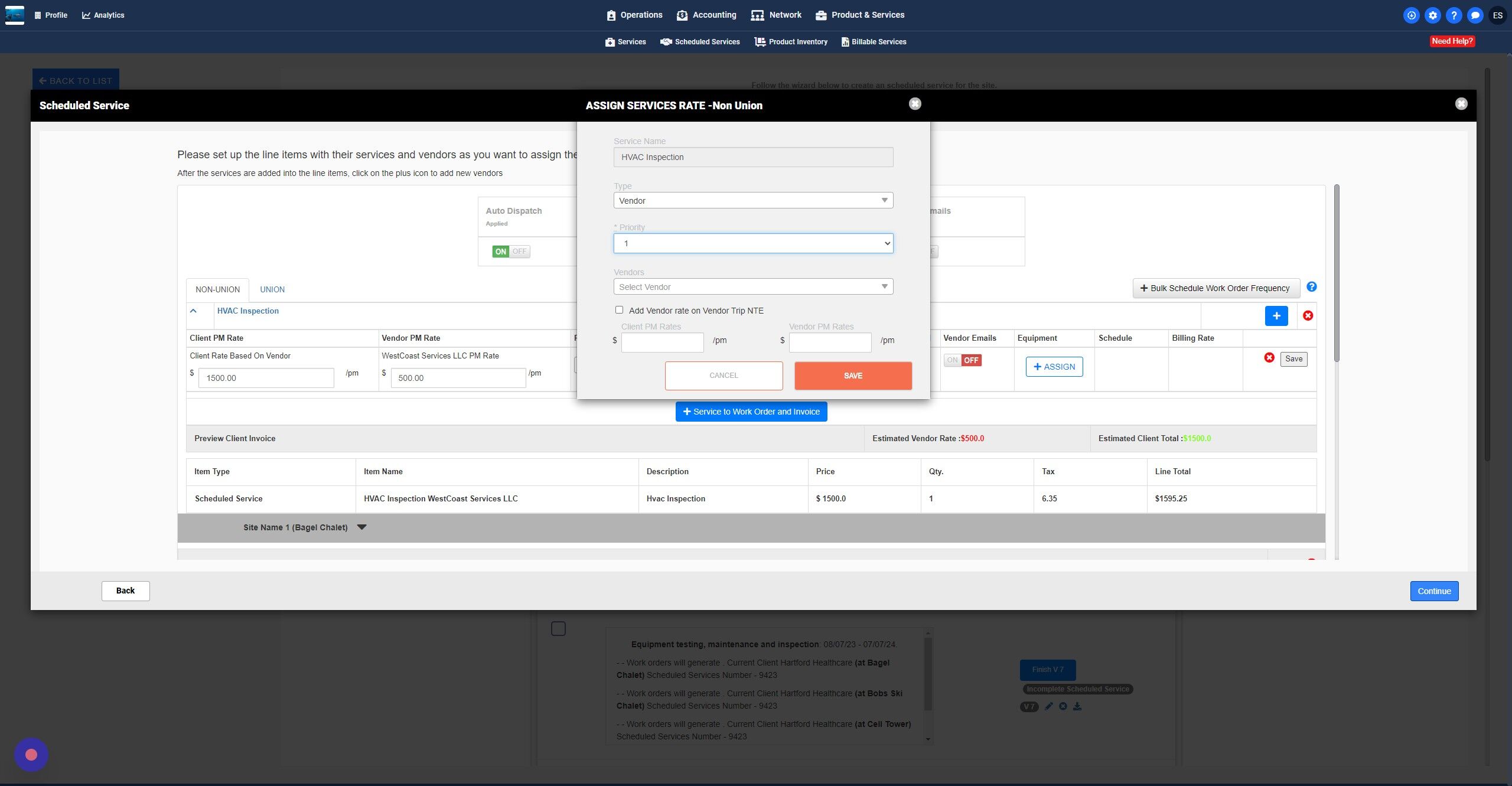1512x786 pixels.
Task: Click the Service to Work Order and Invoice button
Action: coord(751,412)
